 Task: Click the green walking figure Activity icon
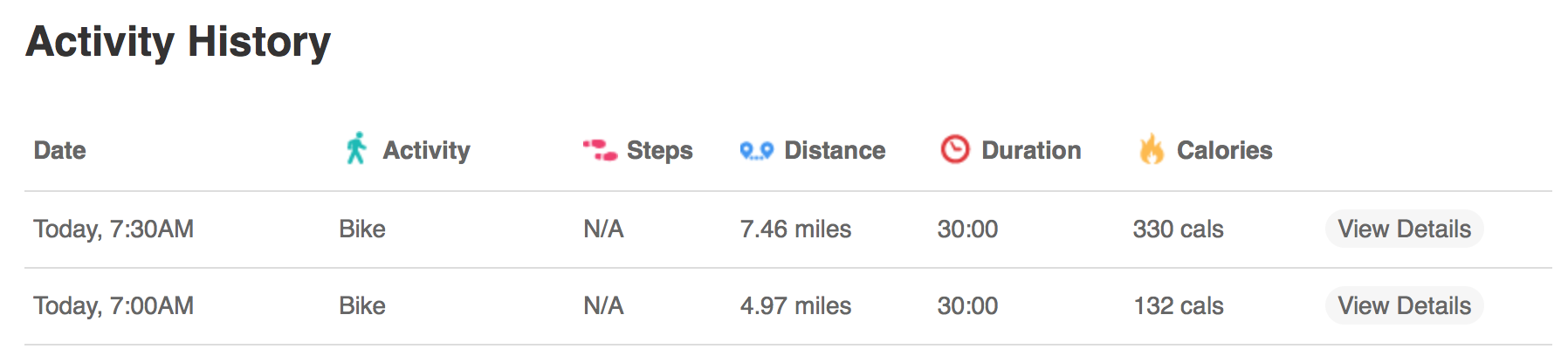click(355, 149)
